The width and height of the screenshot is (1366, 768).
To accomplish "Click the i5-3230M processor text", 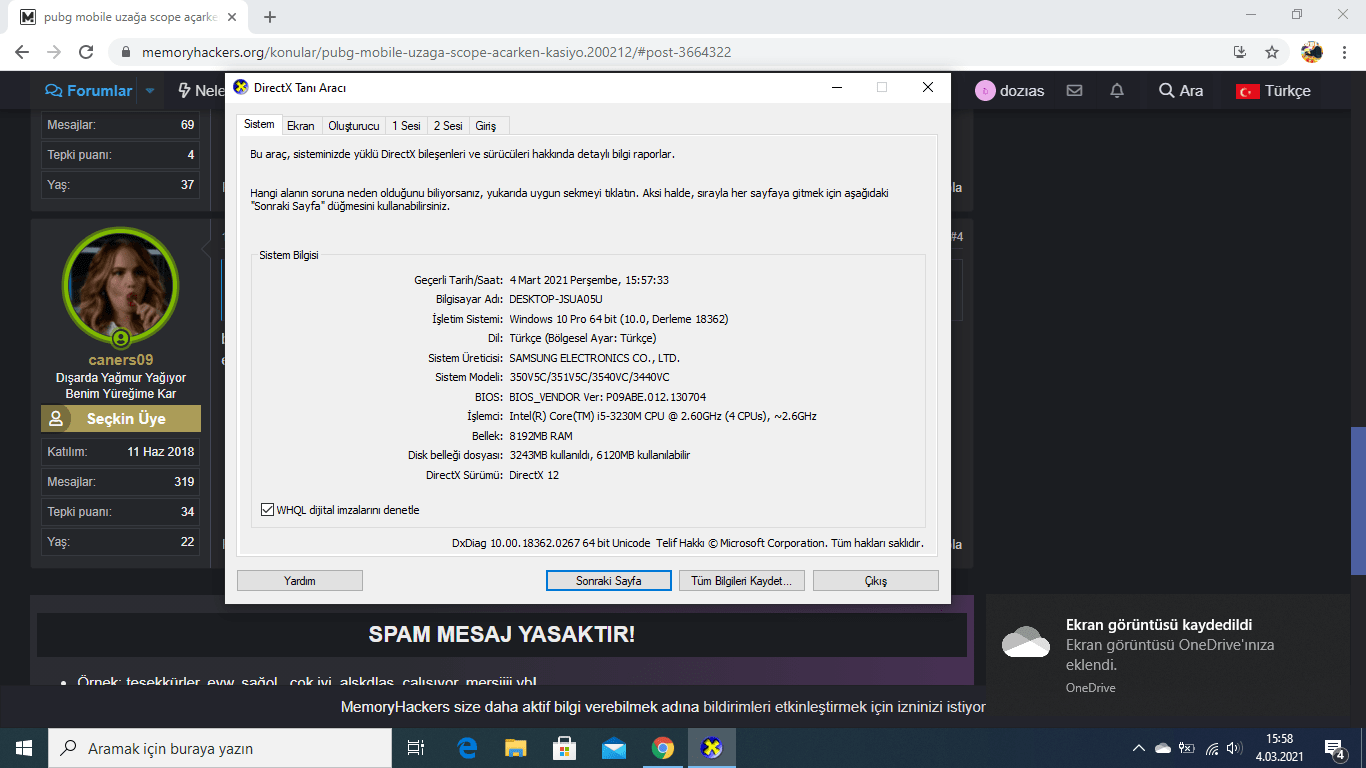I will 663,416.
